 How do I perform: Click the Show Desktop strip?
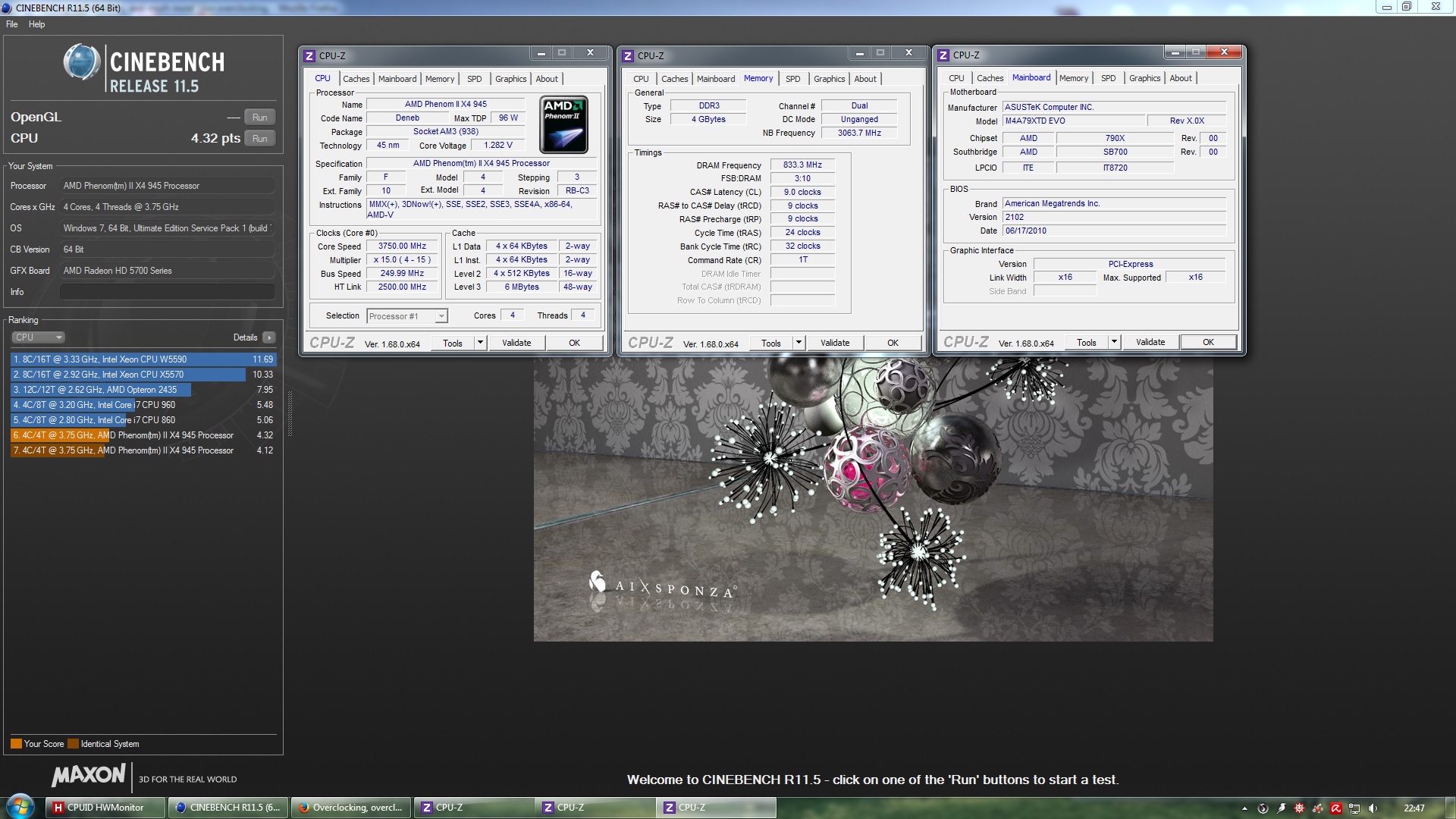coord(1451,808)
